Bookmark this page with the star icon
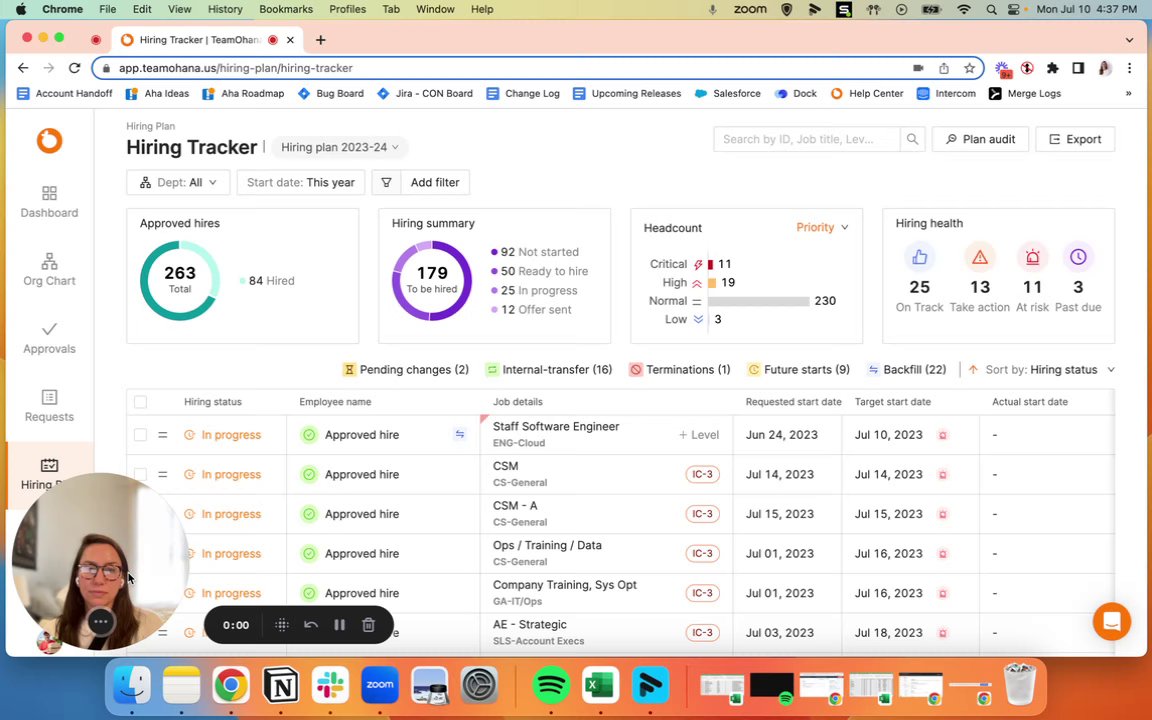 click(969, 68)
